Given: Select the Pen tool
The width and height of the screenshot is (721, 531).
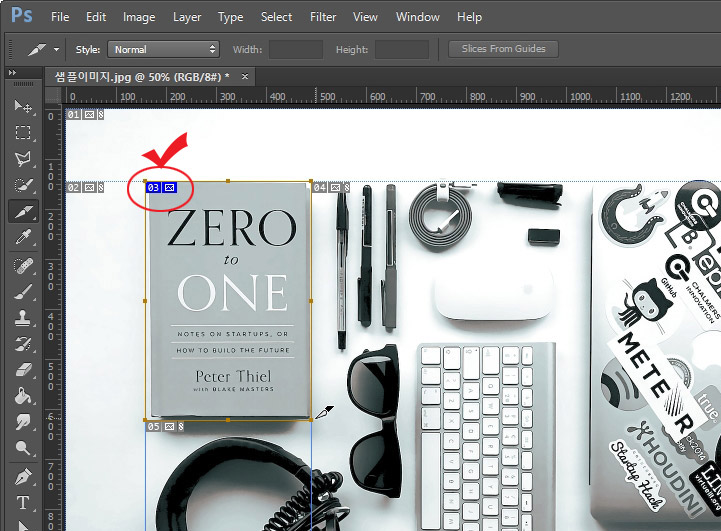Looking at the screenshot, I should pyautogui.click(x=23, y=477).
